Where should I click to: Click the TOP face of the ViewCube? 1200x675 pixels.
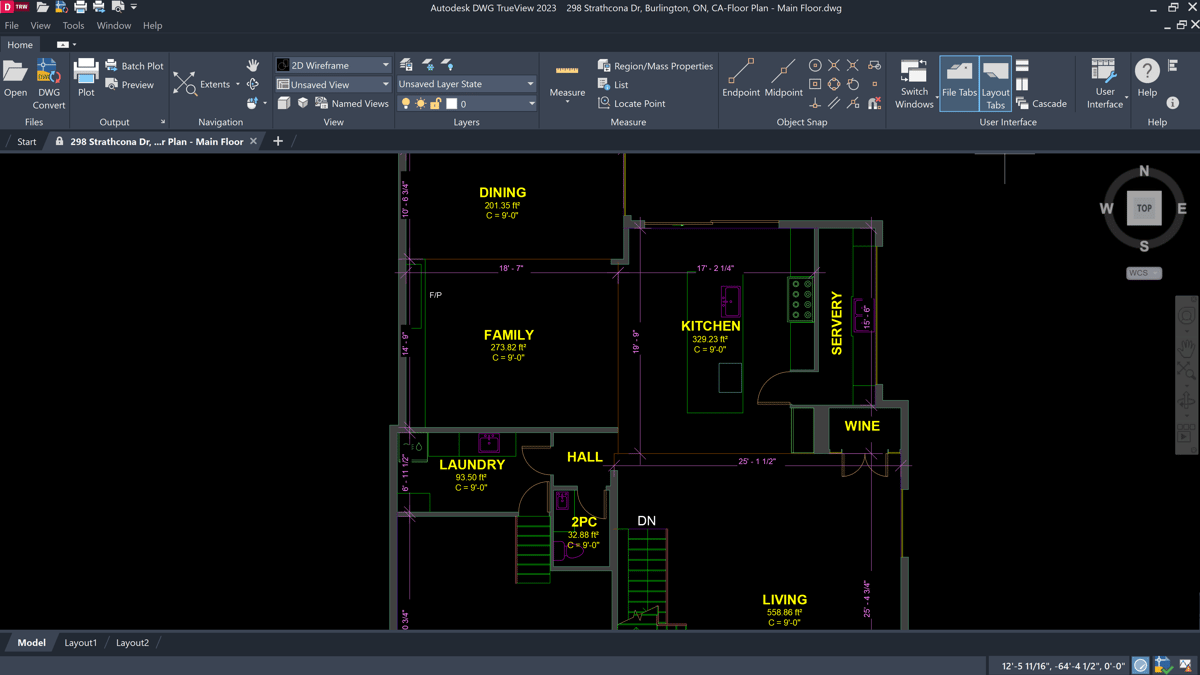pyautogui.click(x=1144, y=209)
